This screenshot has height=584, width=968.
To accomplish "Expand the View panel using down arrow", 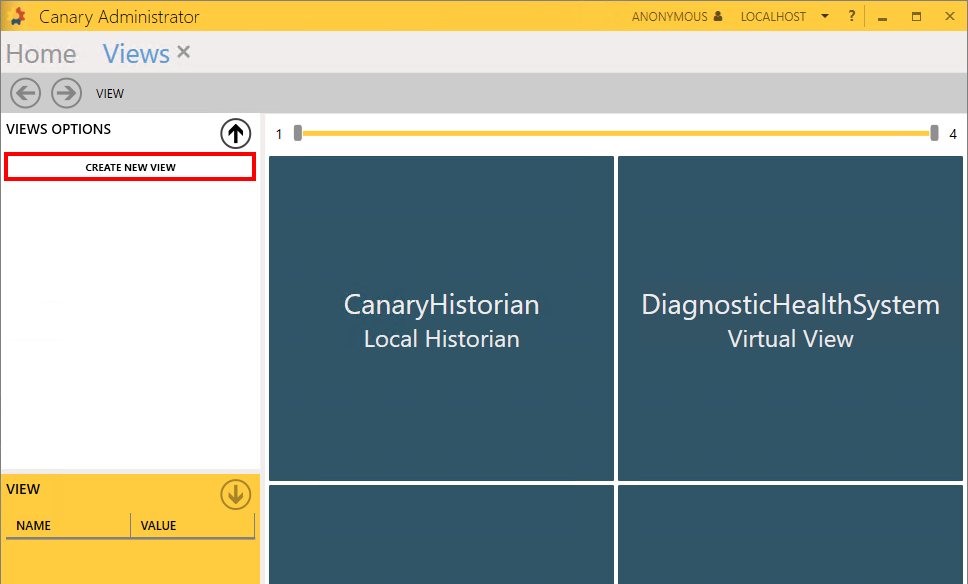I will click(x=235, y=494).
